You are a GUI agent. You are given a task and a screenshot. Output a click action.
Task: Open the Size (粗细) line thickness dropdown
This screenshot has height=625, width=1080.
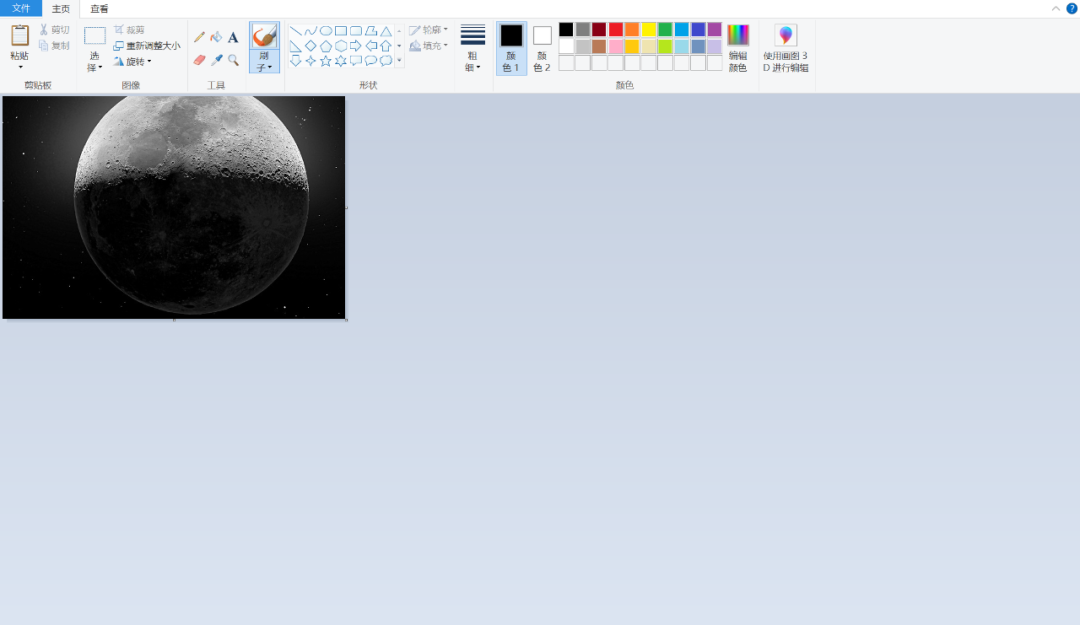pos(472,48)
